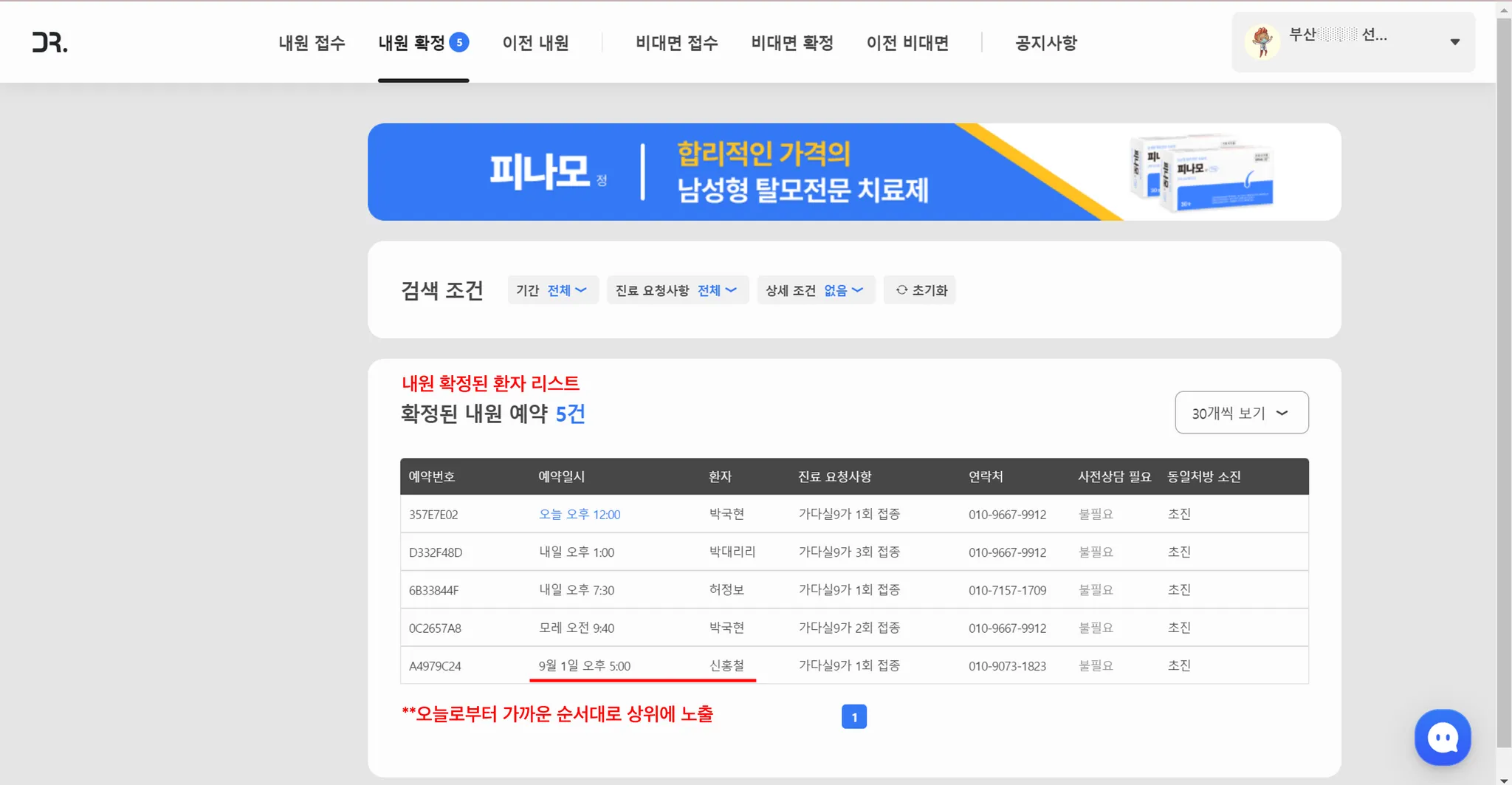Viewport: 1512px width, 785px height.
Task: Click patient name 신홍철
Action: click(726, 666)
